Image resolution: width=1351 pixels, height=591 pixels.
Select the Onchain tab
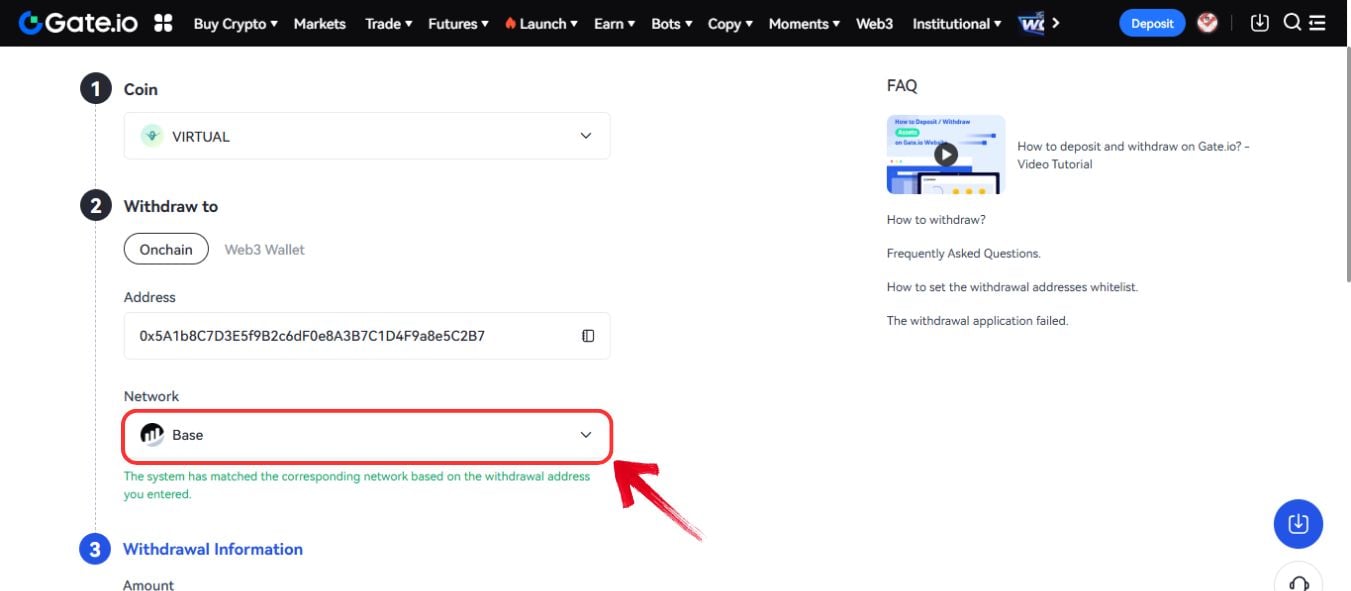tap(166, 249)
